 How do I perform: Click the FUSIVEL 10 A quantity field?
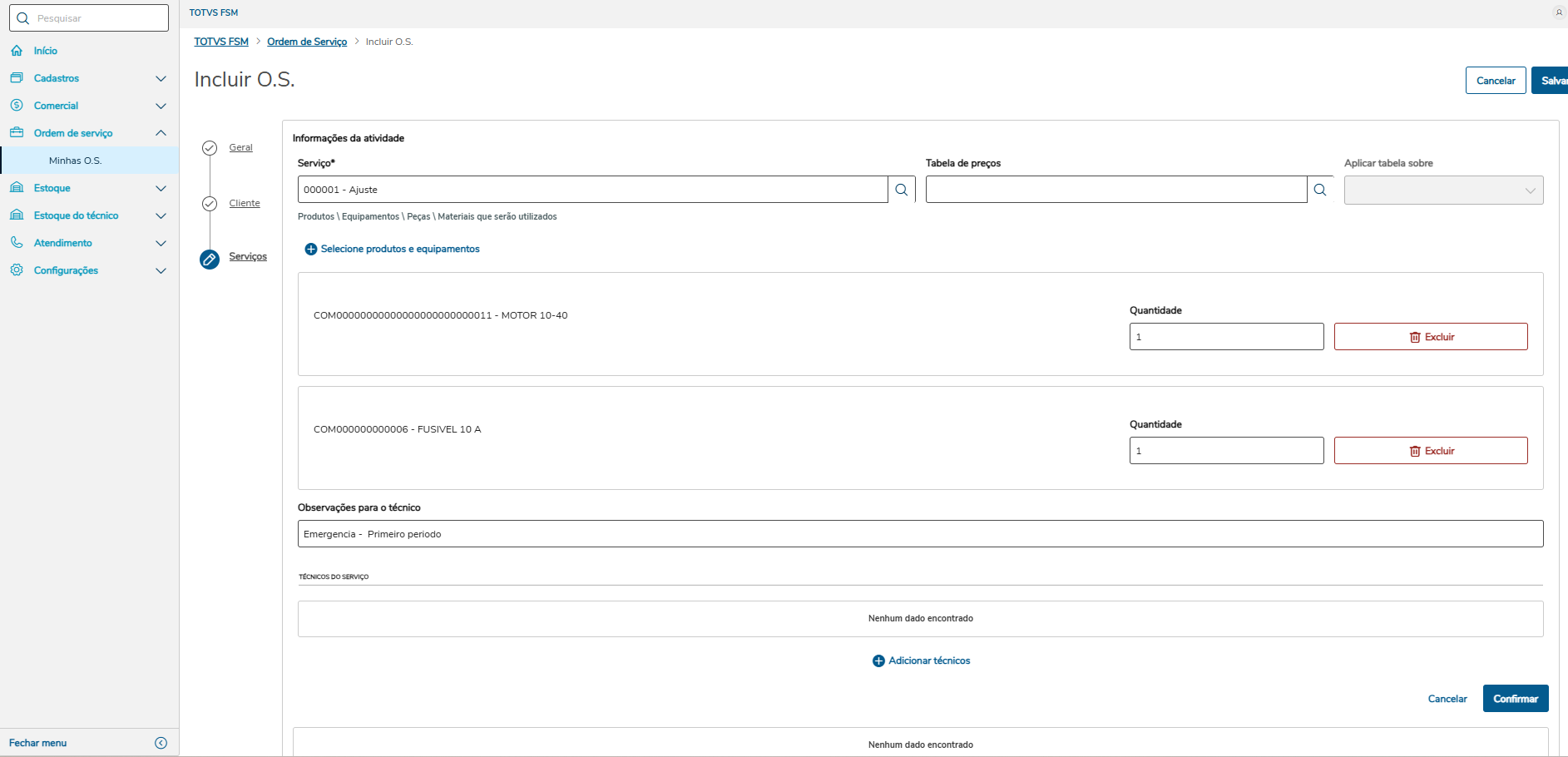tap(1226, 451)
